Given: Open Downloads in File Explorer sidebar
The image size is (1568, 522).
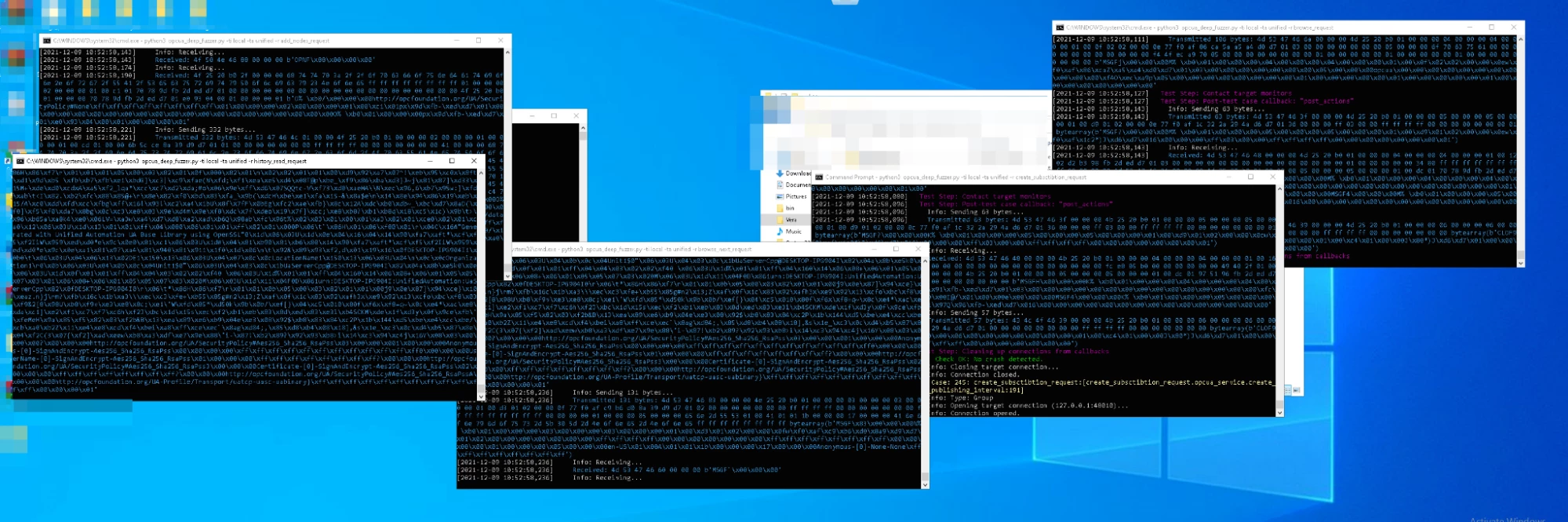Looking at the screenshot, I should point(794,173).
